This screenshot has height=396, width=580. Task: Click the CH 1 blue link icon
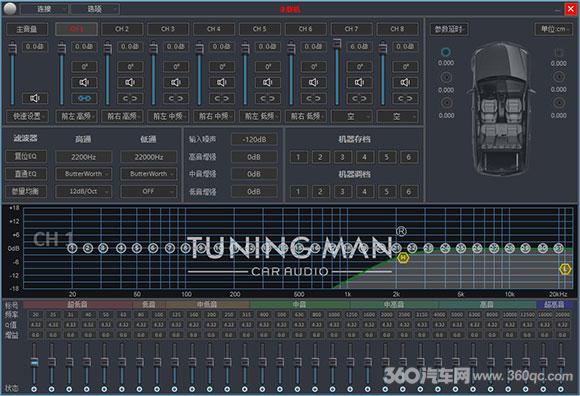[x=84, y=98]
